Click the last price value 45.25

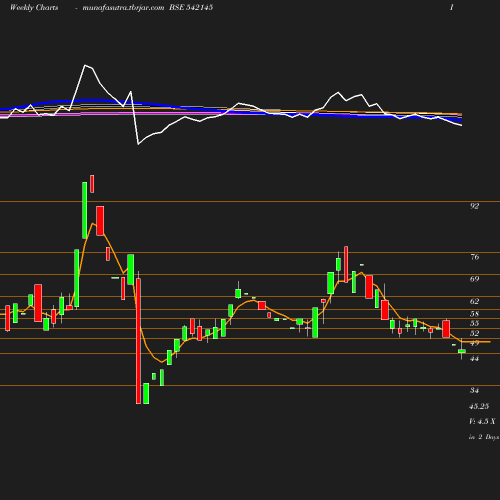click(x=479, y=406)
